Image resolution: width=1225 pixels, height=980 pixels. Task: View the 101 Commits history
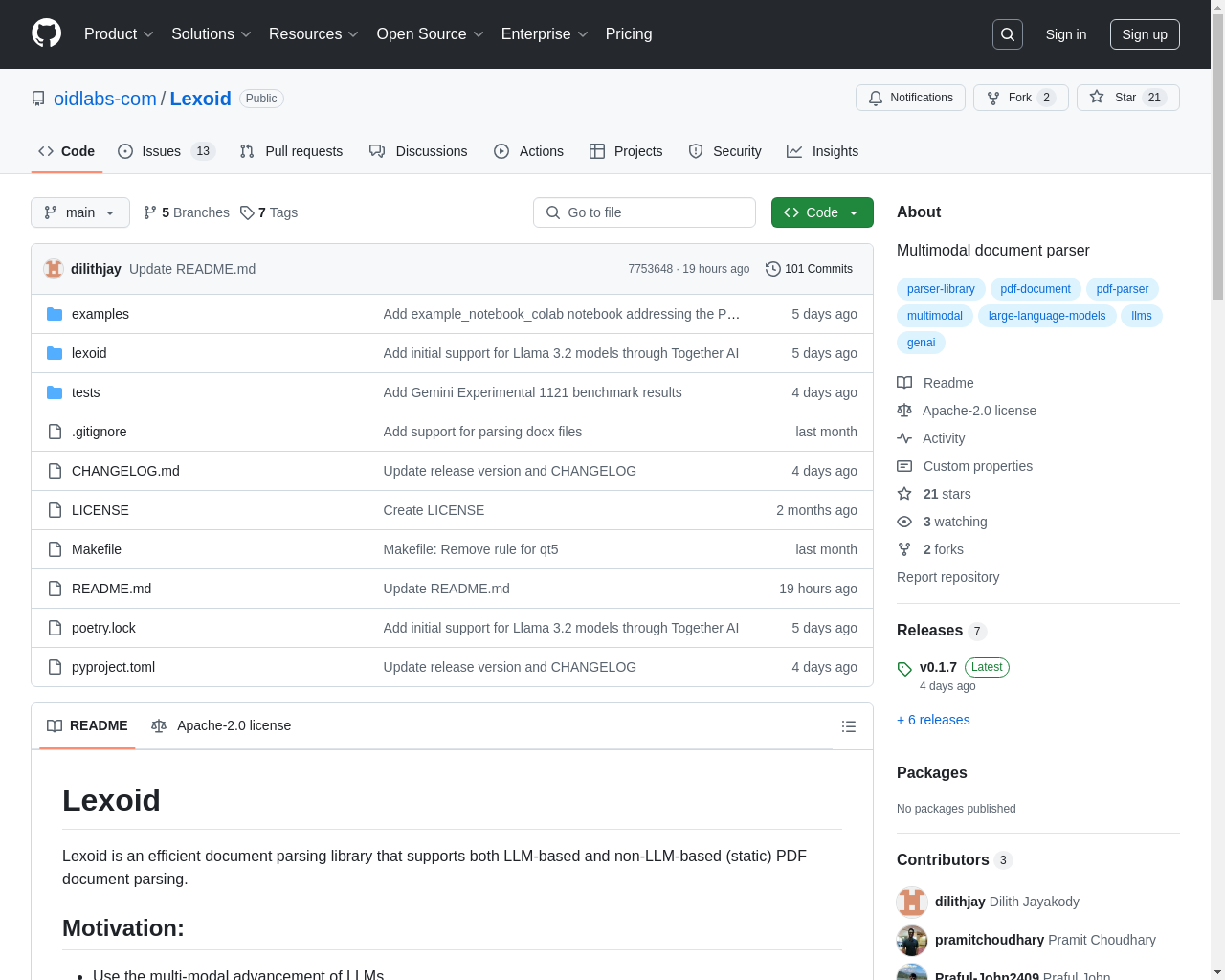pyautogui.click(x=809, y=269)
